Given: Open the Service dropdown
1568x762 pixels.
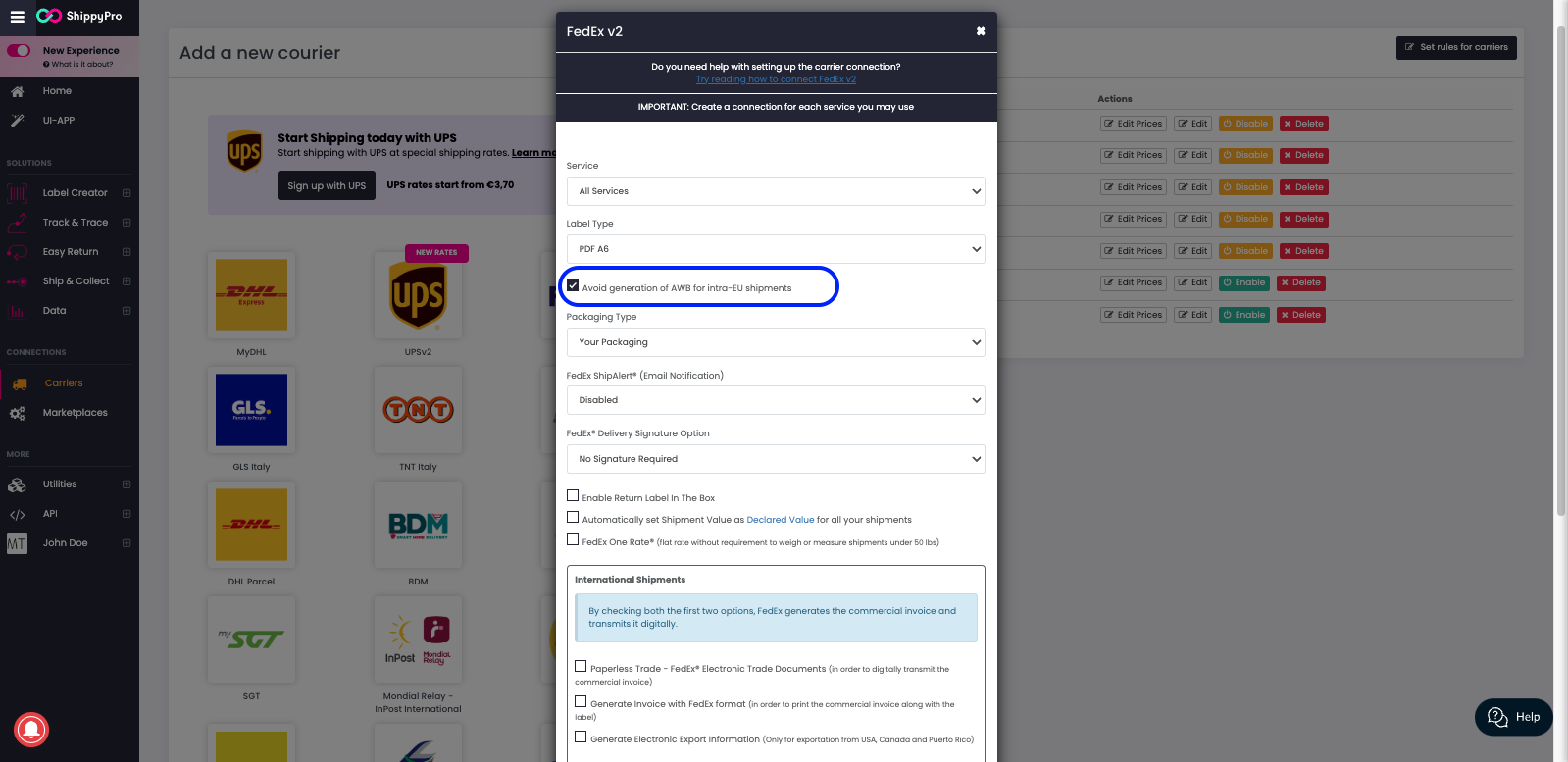Looking at the screenshot, I should [x=776, y=191].
